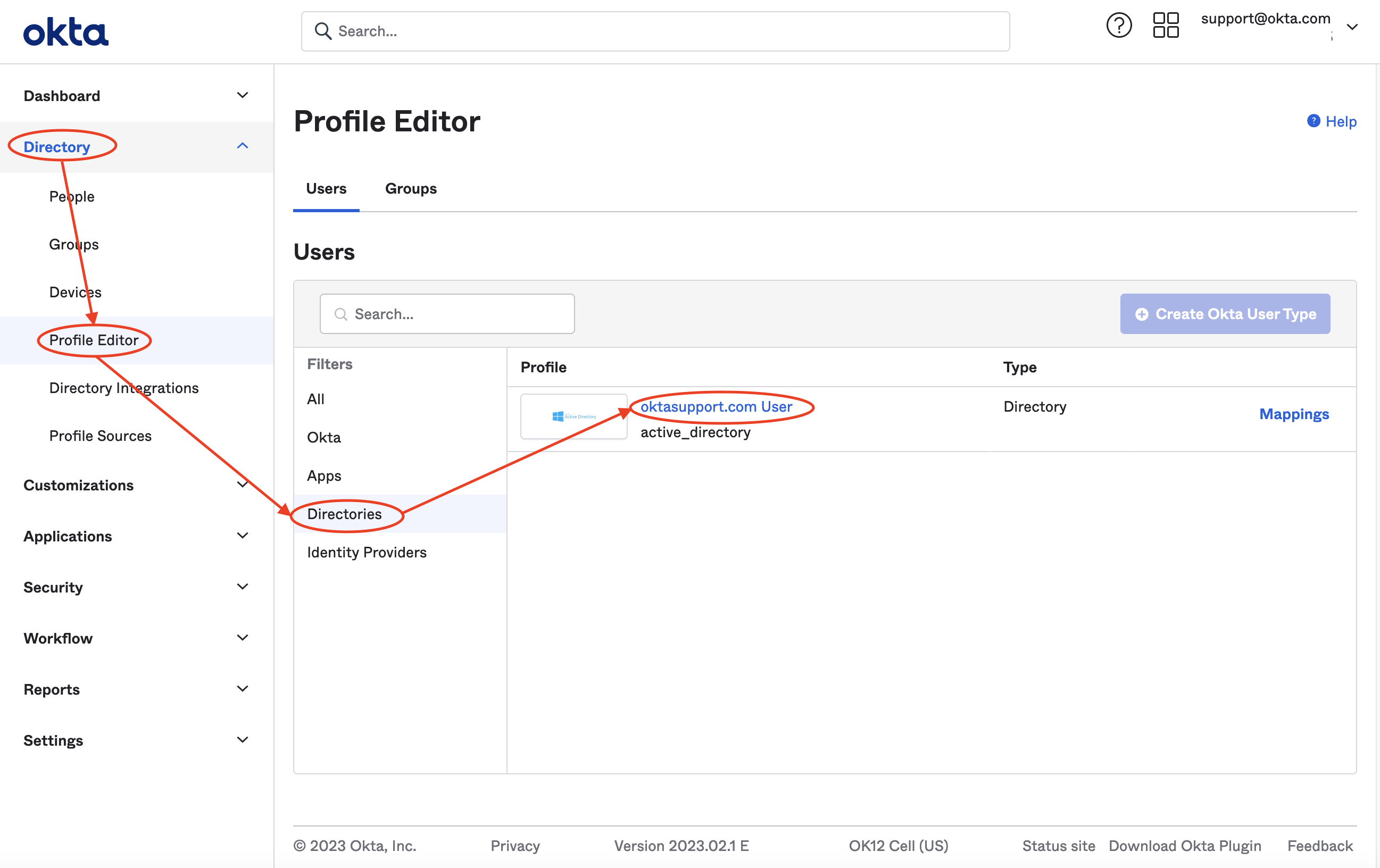Open the apps grid icon
The image size is (1380, 868).
pos(1166,25)
